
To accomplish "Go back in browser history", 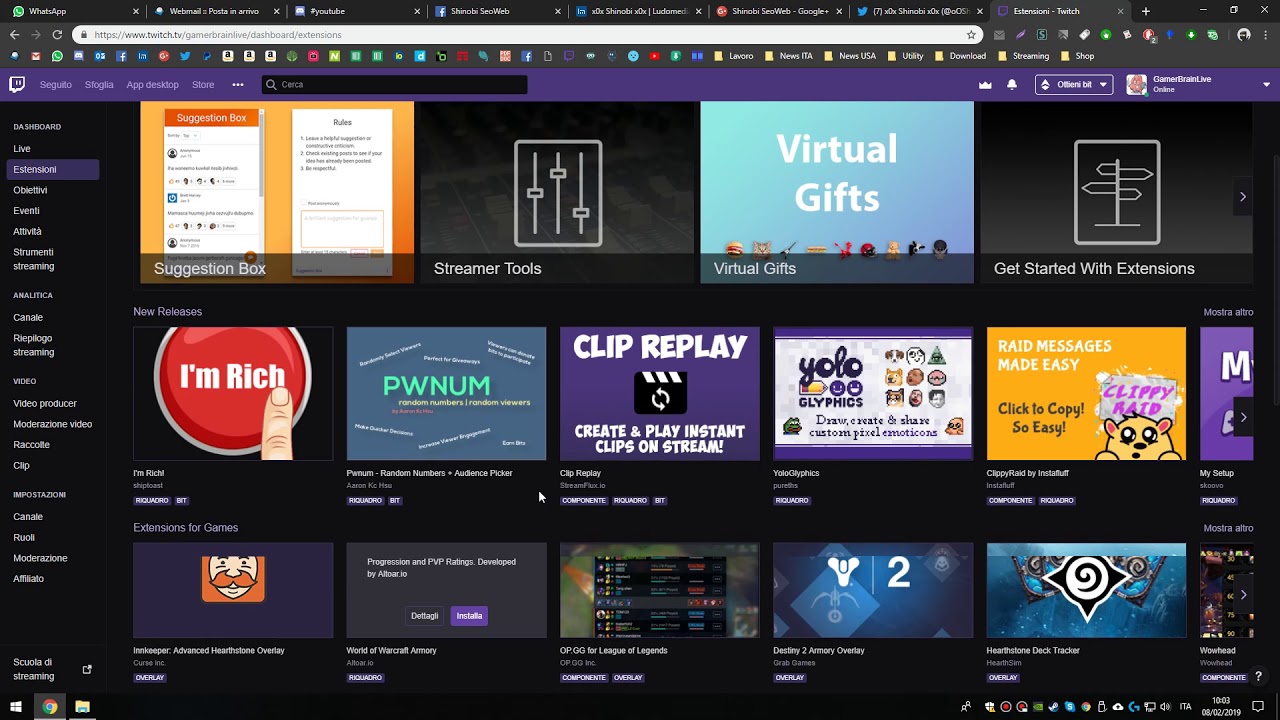I will [14, 34].
